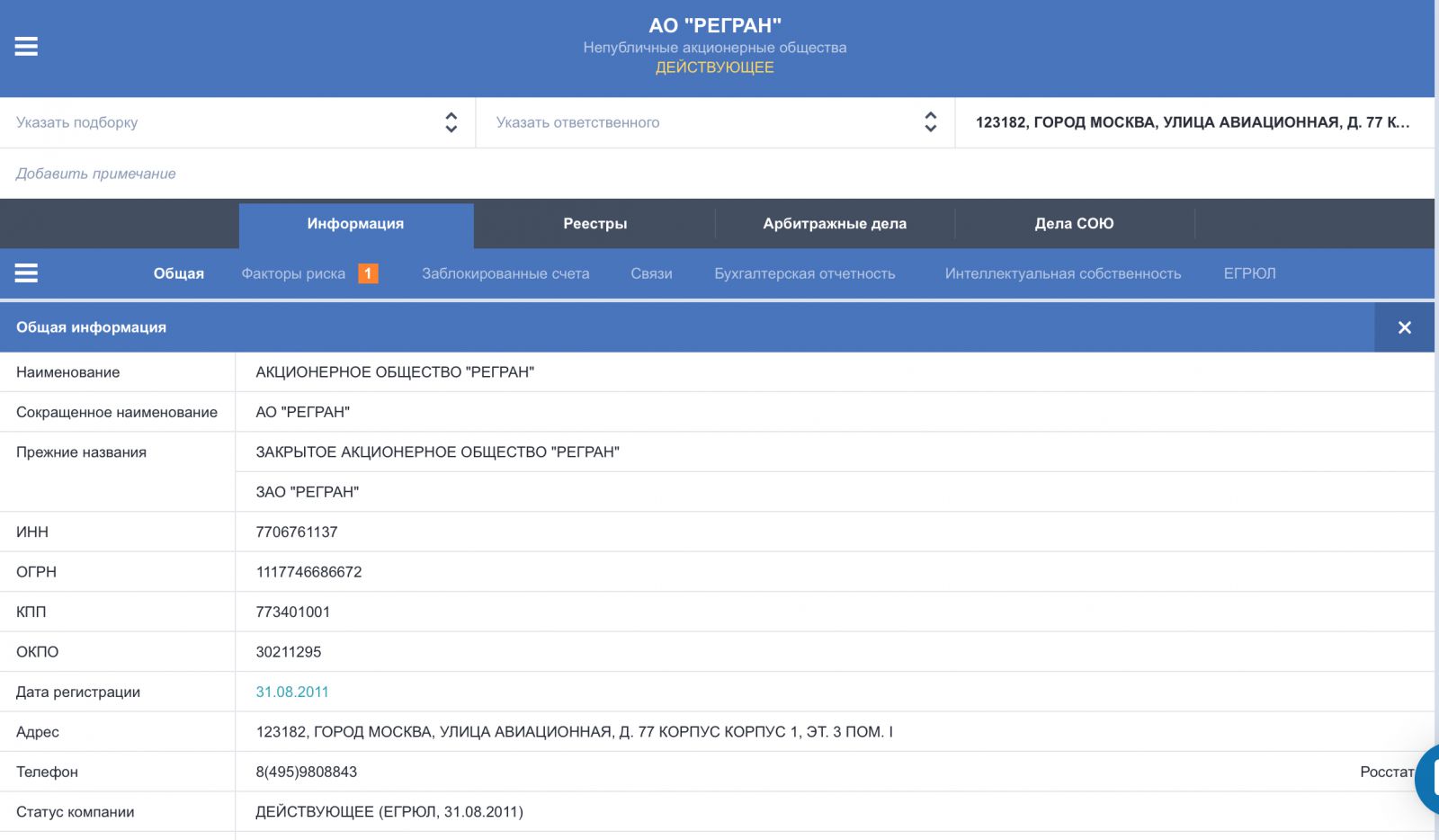Image resolution: width=1439 pixels, height=840 pixels.
Task: Open the Заблокированные счета sub-tab
Action: click(505, 273)
